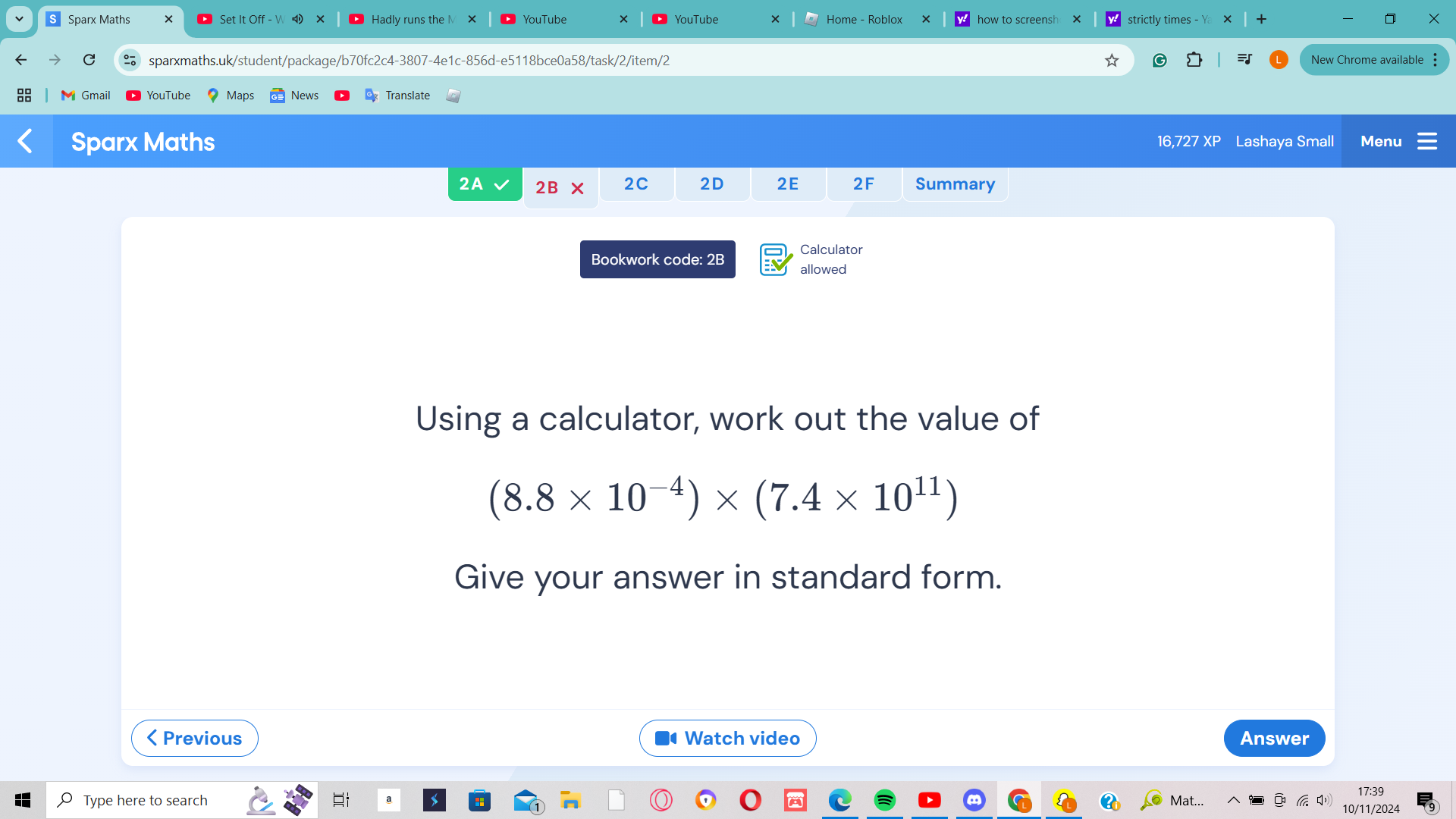Click the Calculator allowed checkmark icon
The width and height of the screenshot is (1456, 819).
pyautogui.click(x=775, y=259)
